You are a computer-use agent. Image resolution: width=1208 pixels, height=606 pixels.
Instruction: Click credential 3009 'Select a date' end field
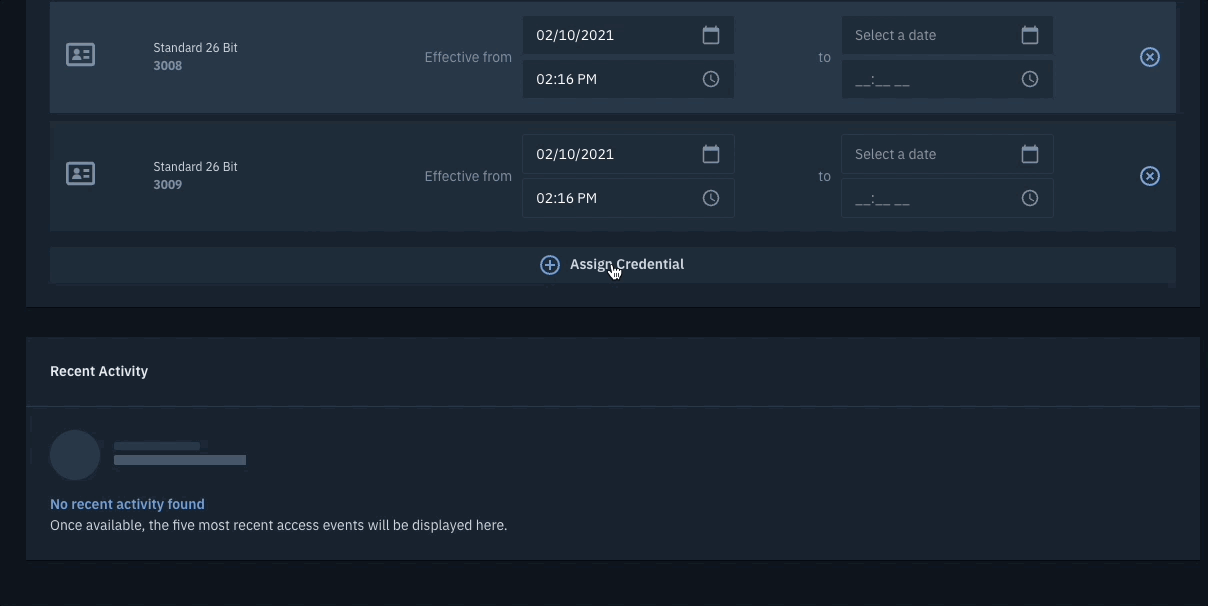tap(947, 154)
